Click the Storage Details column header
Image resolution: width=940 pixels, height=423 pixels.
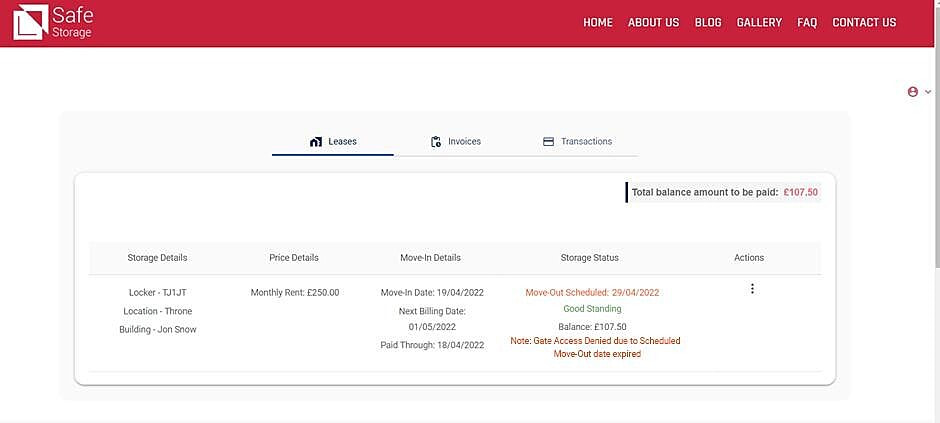[157, 258]
